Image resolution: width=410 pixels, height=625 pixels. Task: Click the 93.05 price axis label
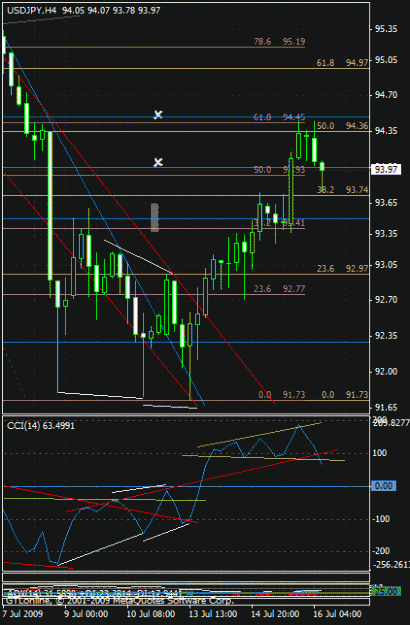(x=386, y=265)
